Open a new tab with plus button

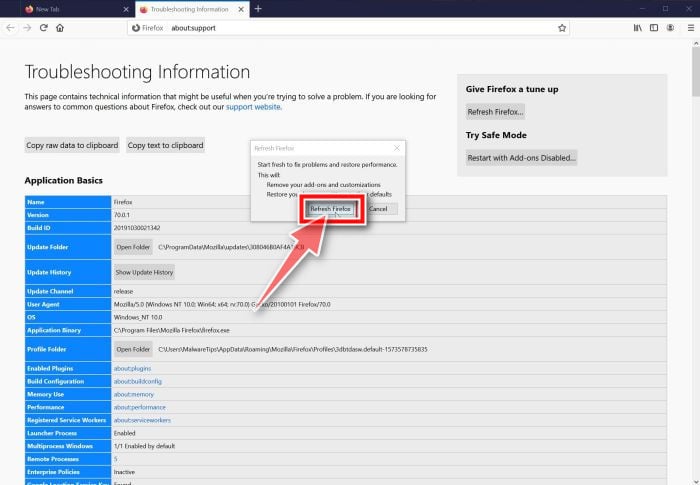258,9
